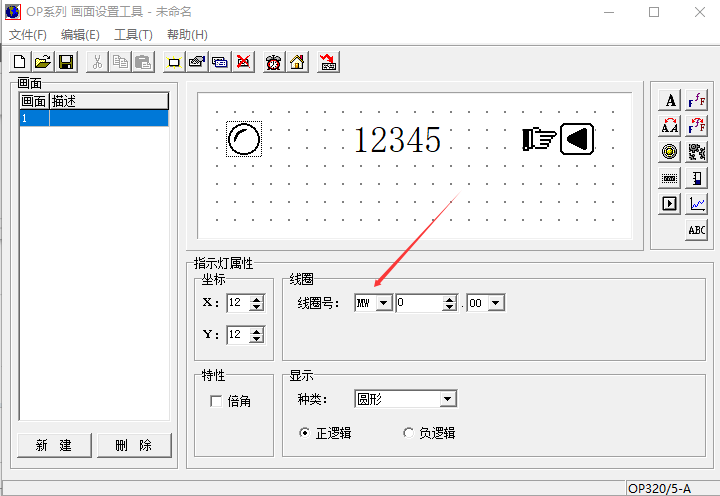Image resolution: width=720 pixels, height=496 pixels.
Task: Decrease the X coordinate with down arrow
Action: tap(257, 307)
